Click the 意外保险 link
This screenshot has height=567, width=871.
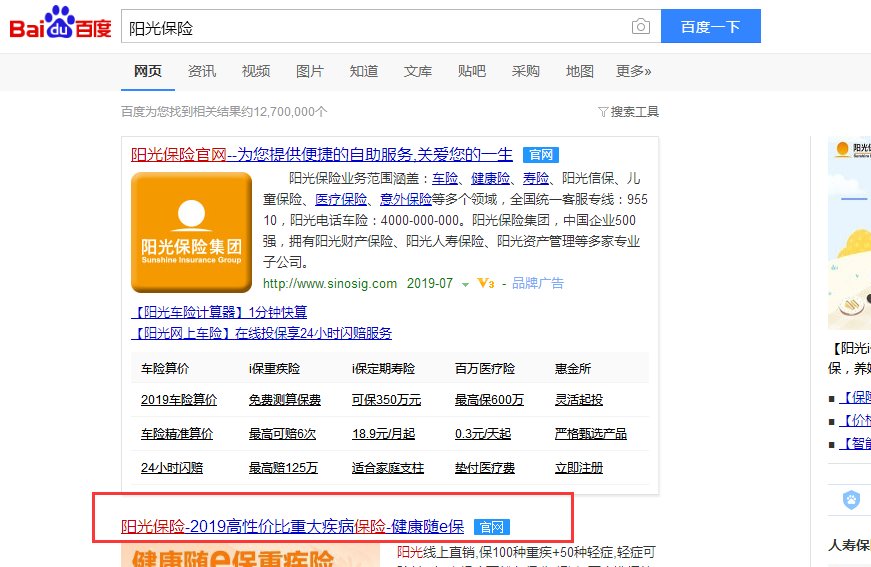(406, 199)
